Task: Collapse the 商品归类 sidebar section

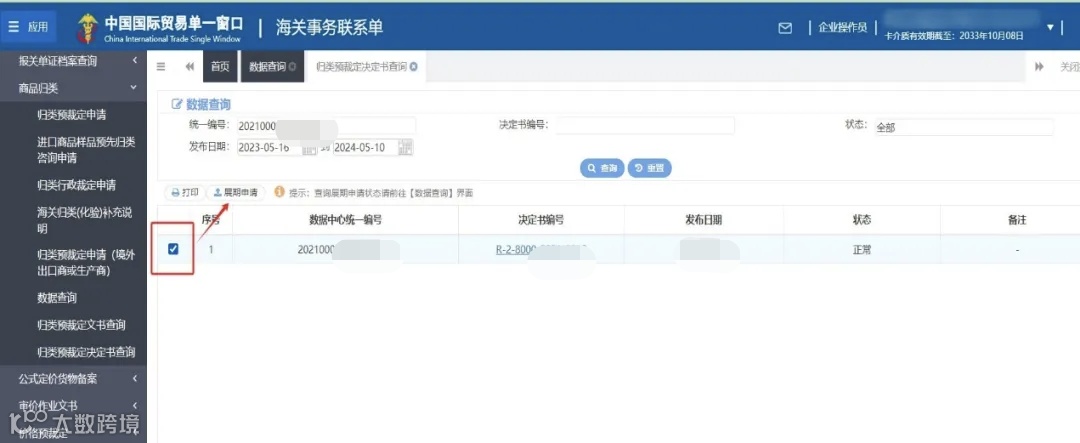Action: [x=74, y=87]
